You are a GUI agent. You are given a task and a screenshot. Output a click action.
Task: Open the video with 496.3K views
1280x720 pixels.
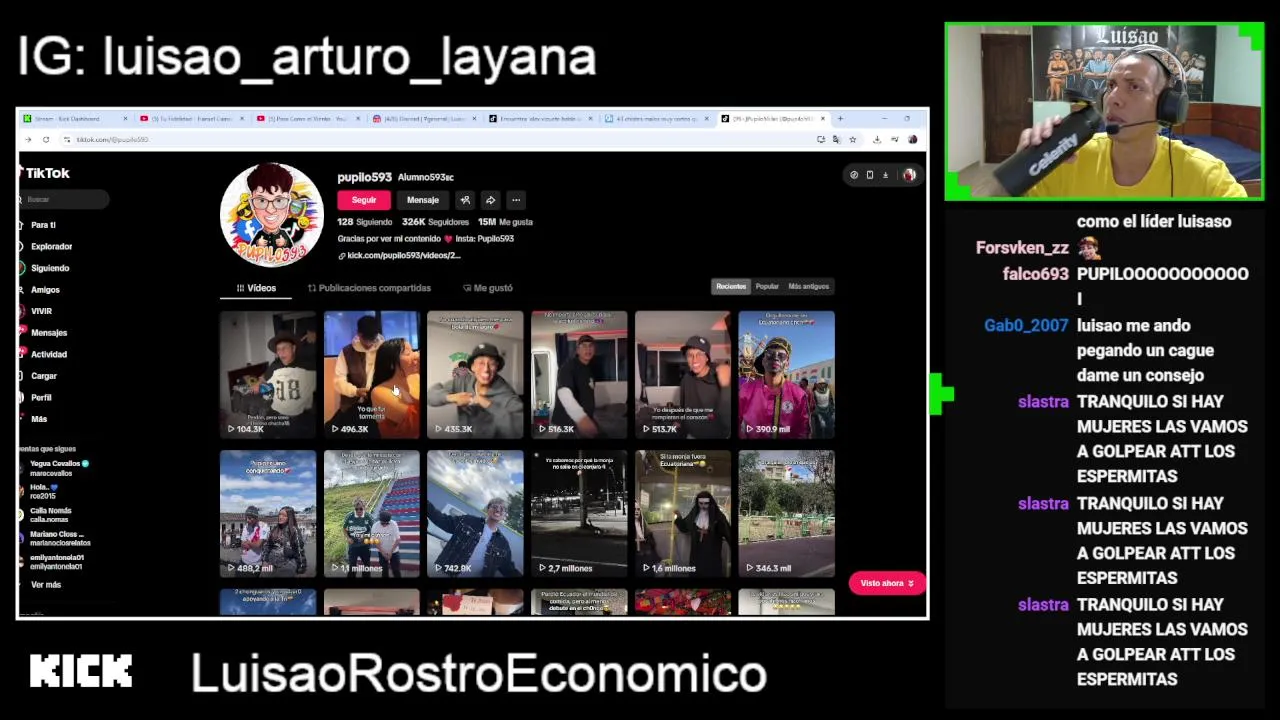[371, 374]
